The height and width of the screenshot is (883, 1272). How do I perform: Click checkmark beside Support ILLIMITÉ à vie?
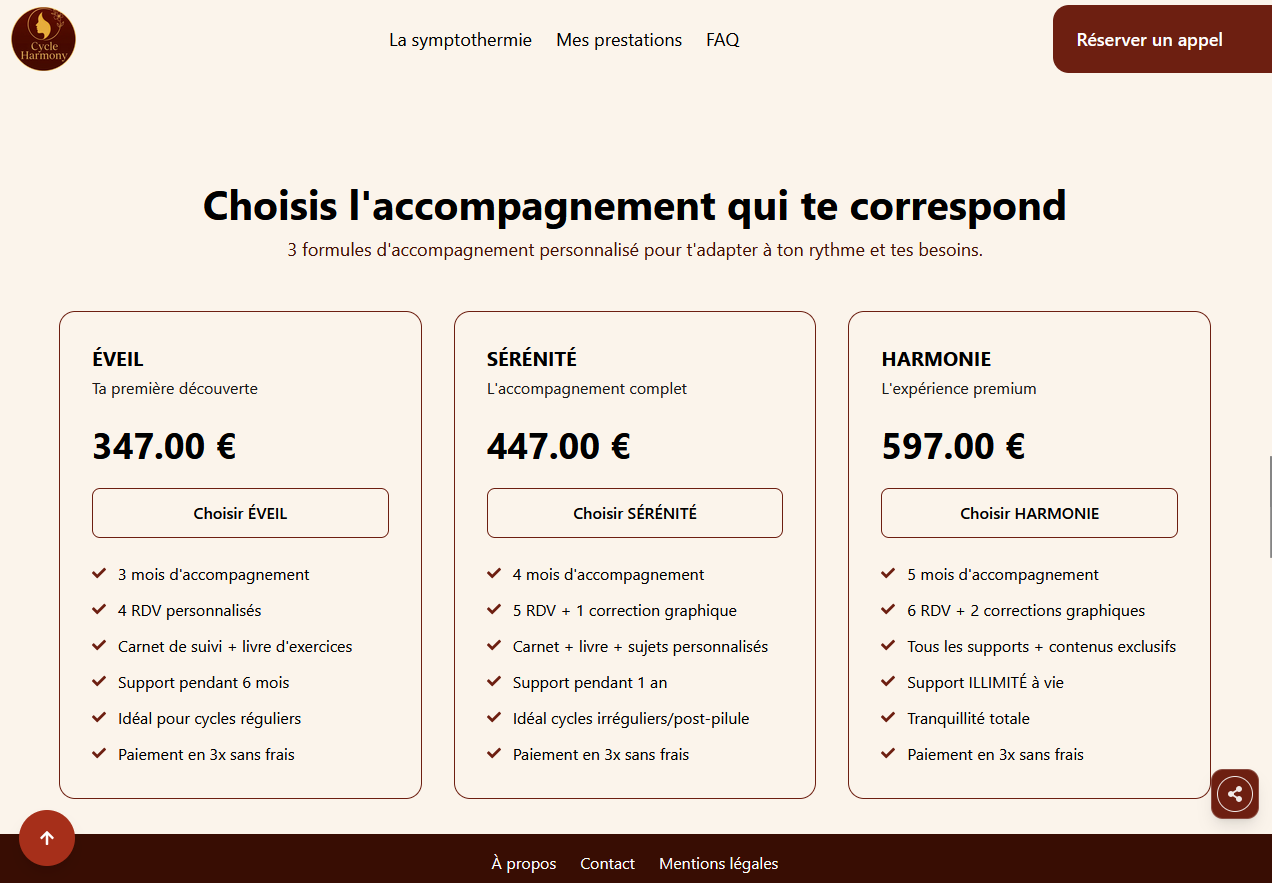tap(888, 682)
